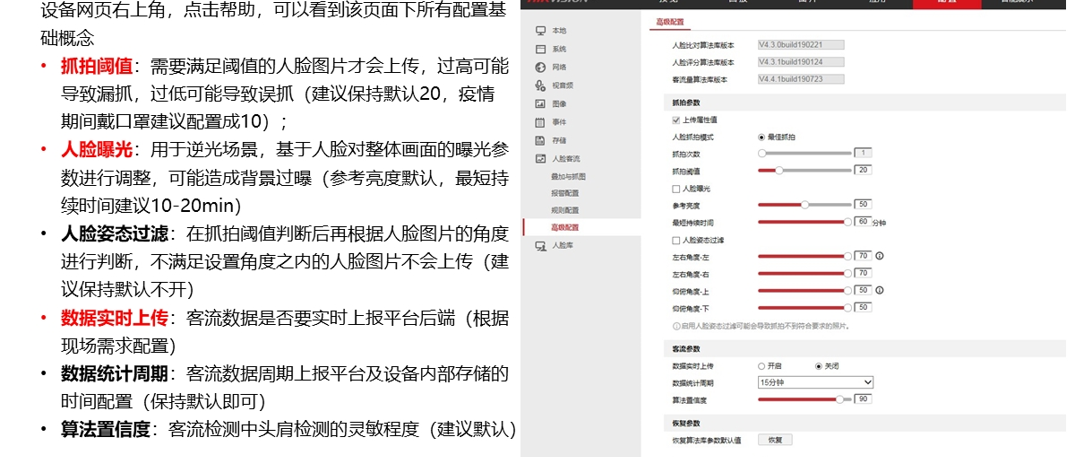The height and width of the screenshot is (457, 1074).
Task: Click the 左右角度-右 slider handle
Action: point(848,273)
